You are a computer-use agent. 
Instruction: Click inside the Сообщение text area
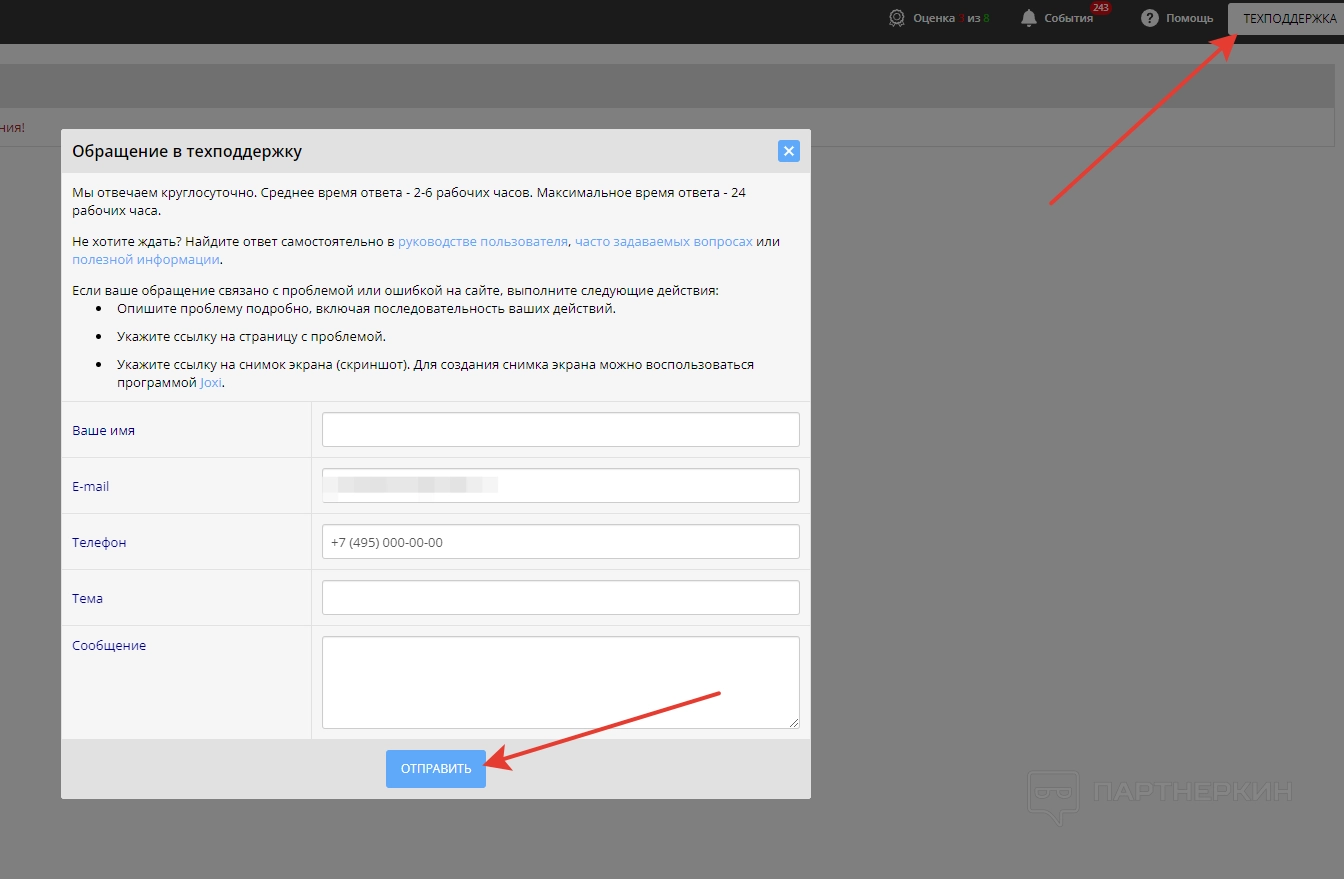560,682
